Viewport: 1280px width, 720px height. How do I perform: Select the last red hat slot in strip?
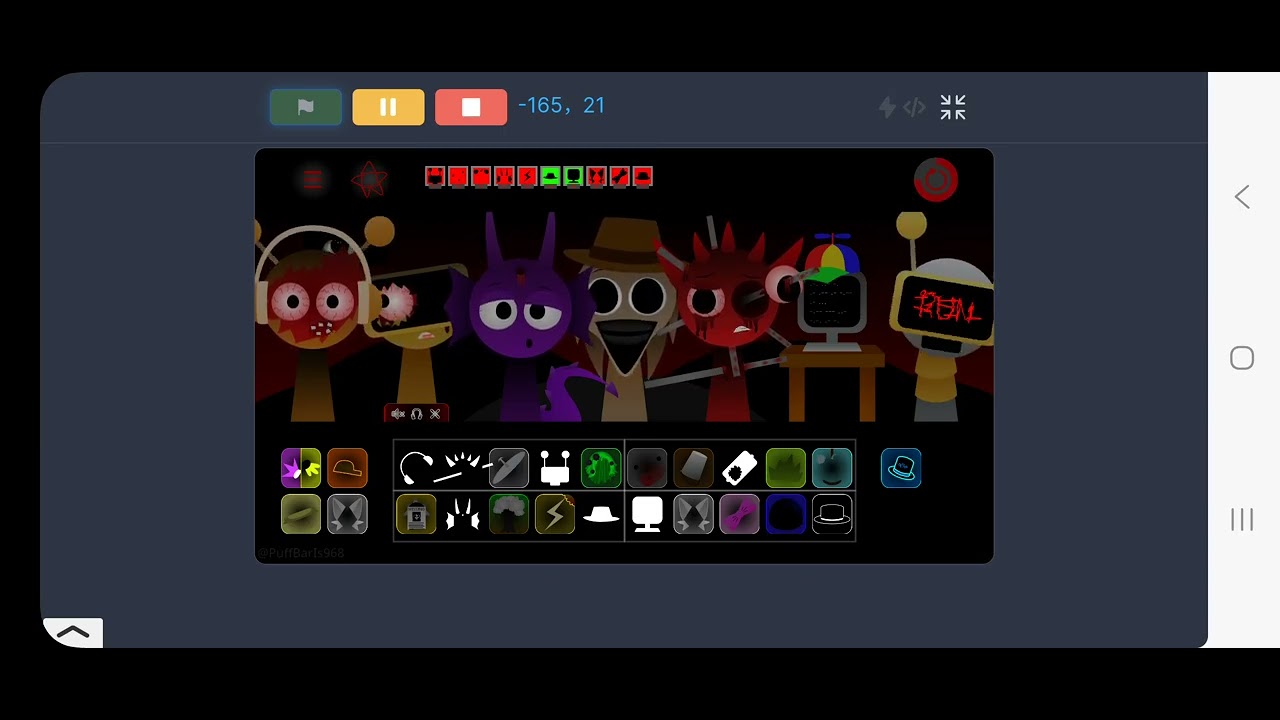(643, 177)
